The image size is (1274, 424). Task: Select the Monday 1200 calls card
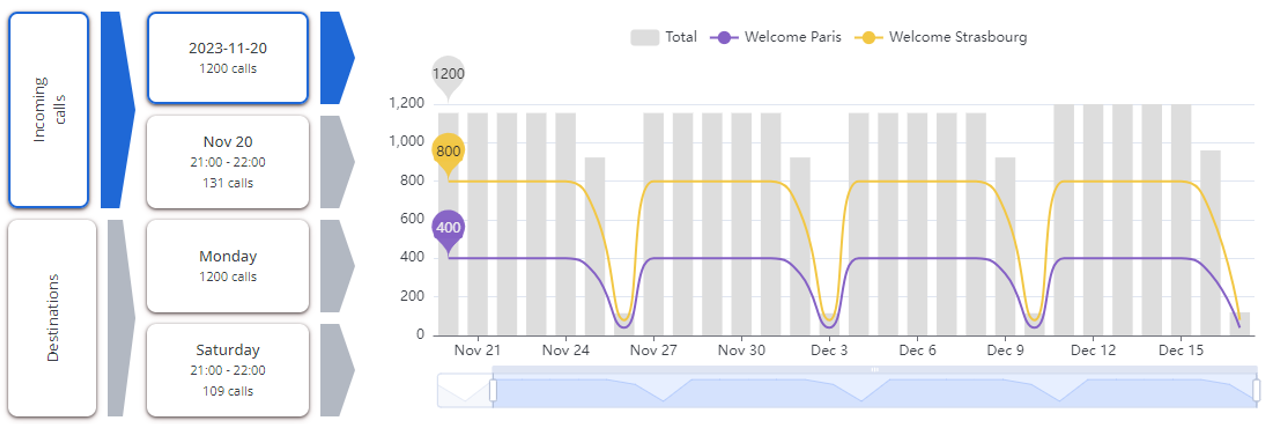(227, 266)
